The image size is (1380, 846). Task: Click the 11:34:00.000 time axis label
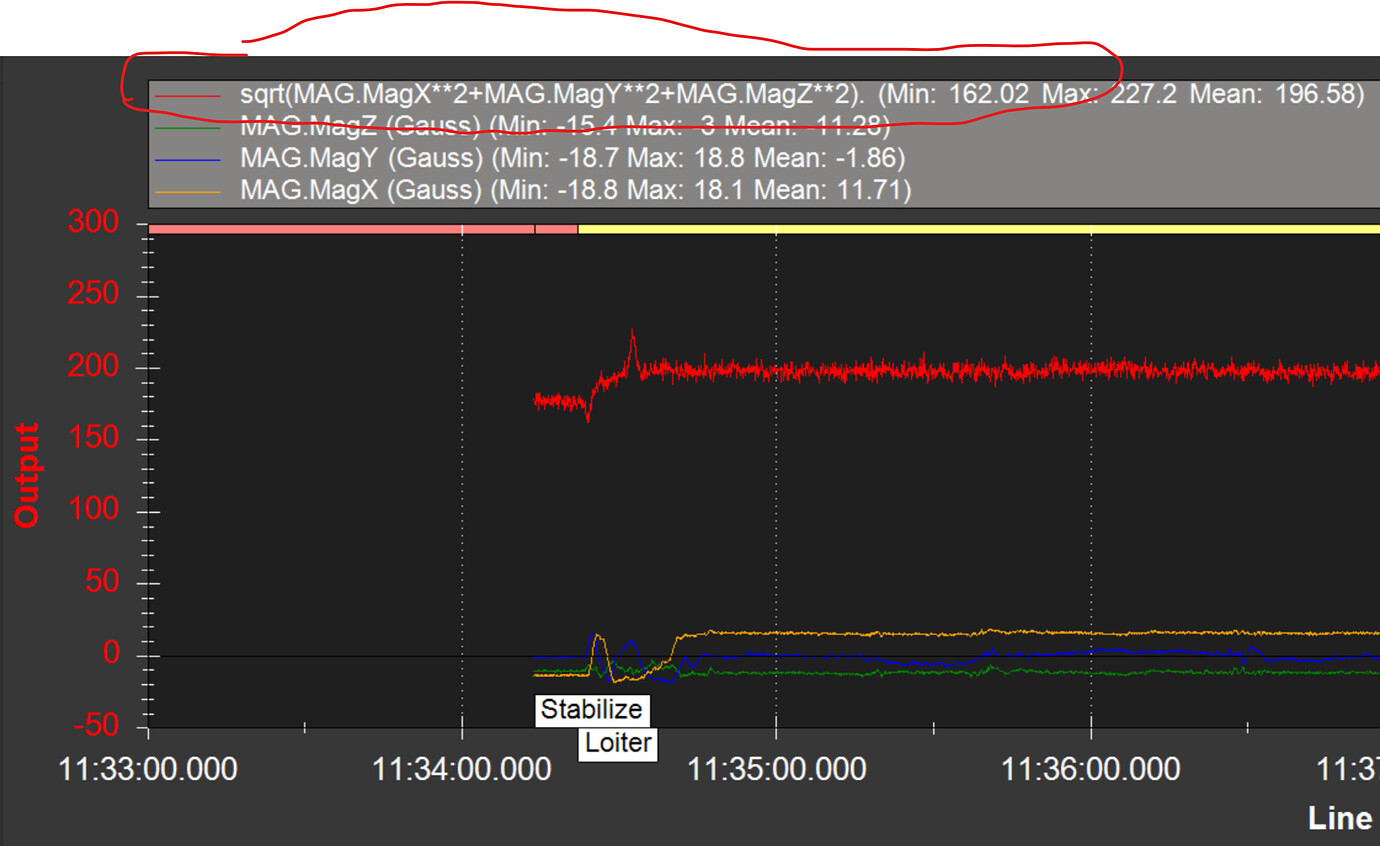[463, 768]
